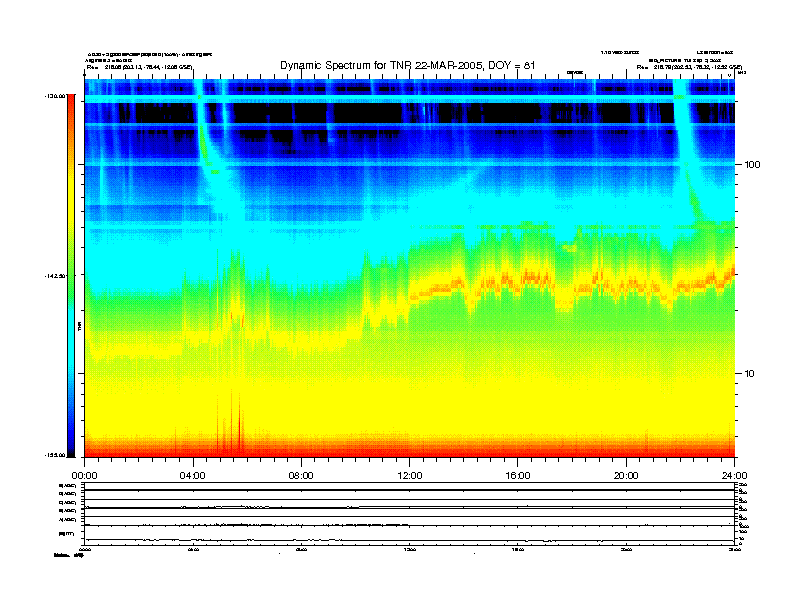Click the '20:00' time axis label
The image size is (792, 612).
coord(626,476)
